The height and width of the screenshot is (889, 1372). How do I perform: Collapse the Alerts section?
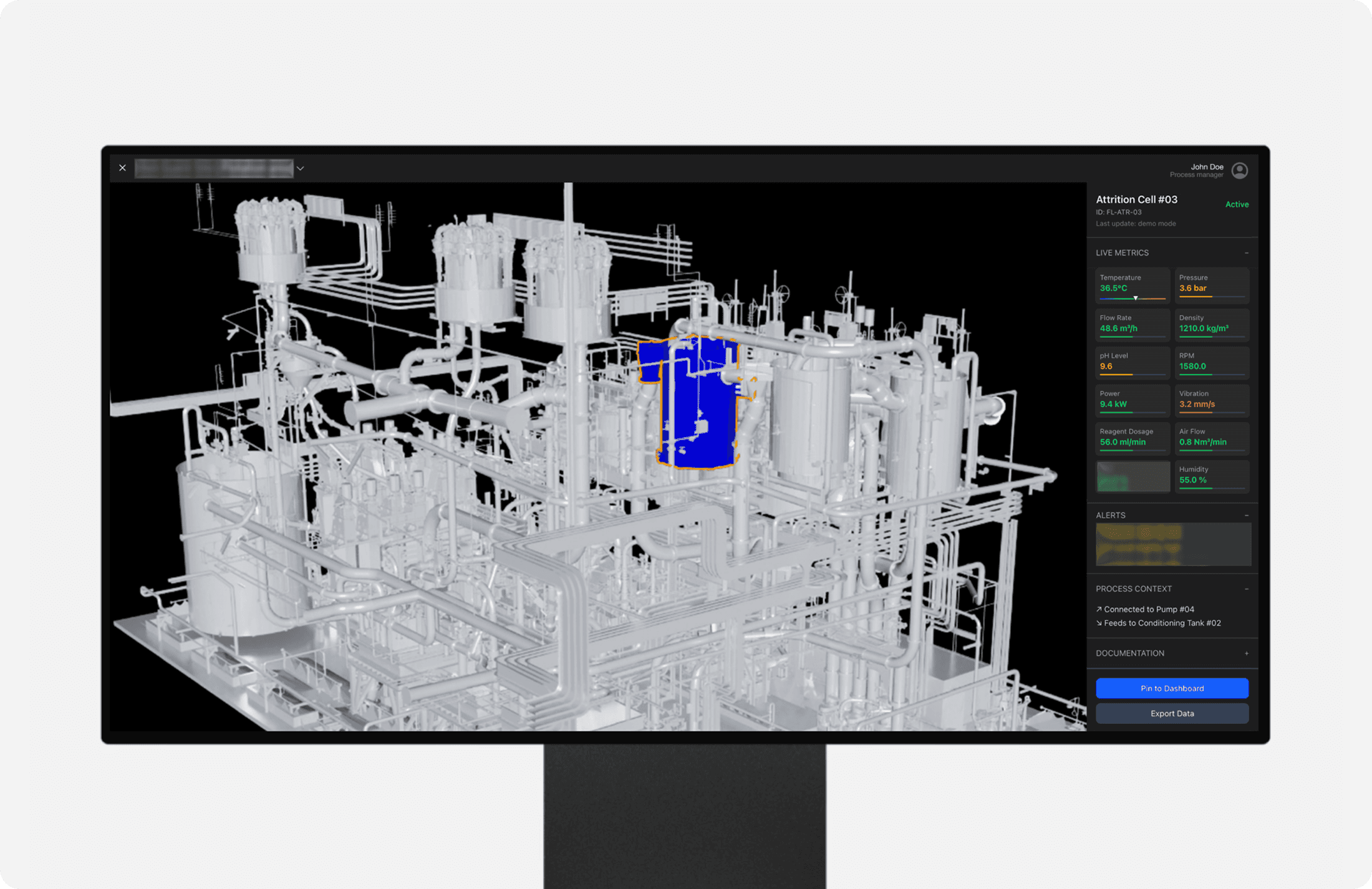[1246, 516]
